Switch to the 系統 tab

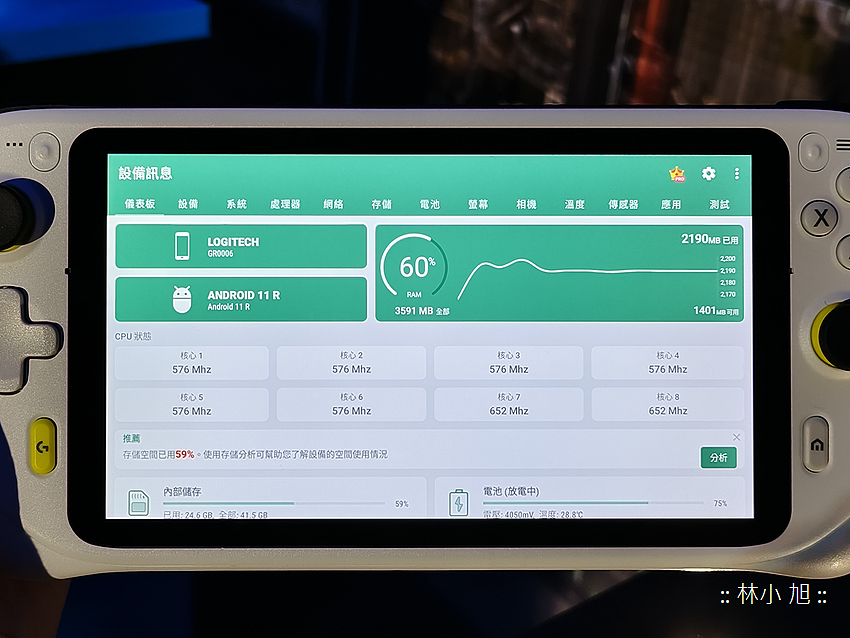tap(236, 204)
